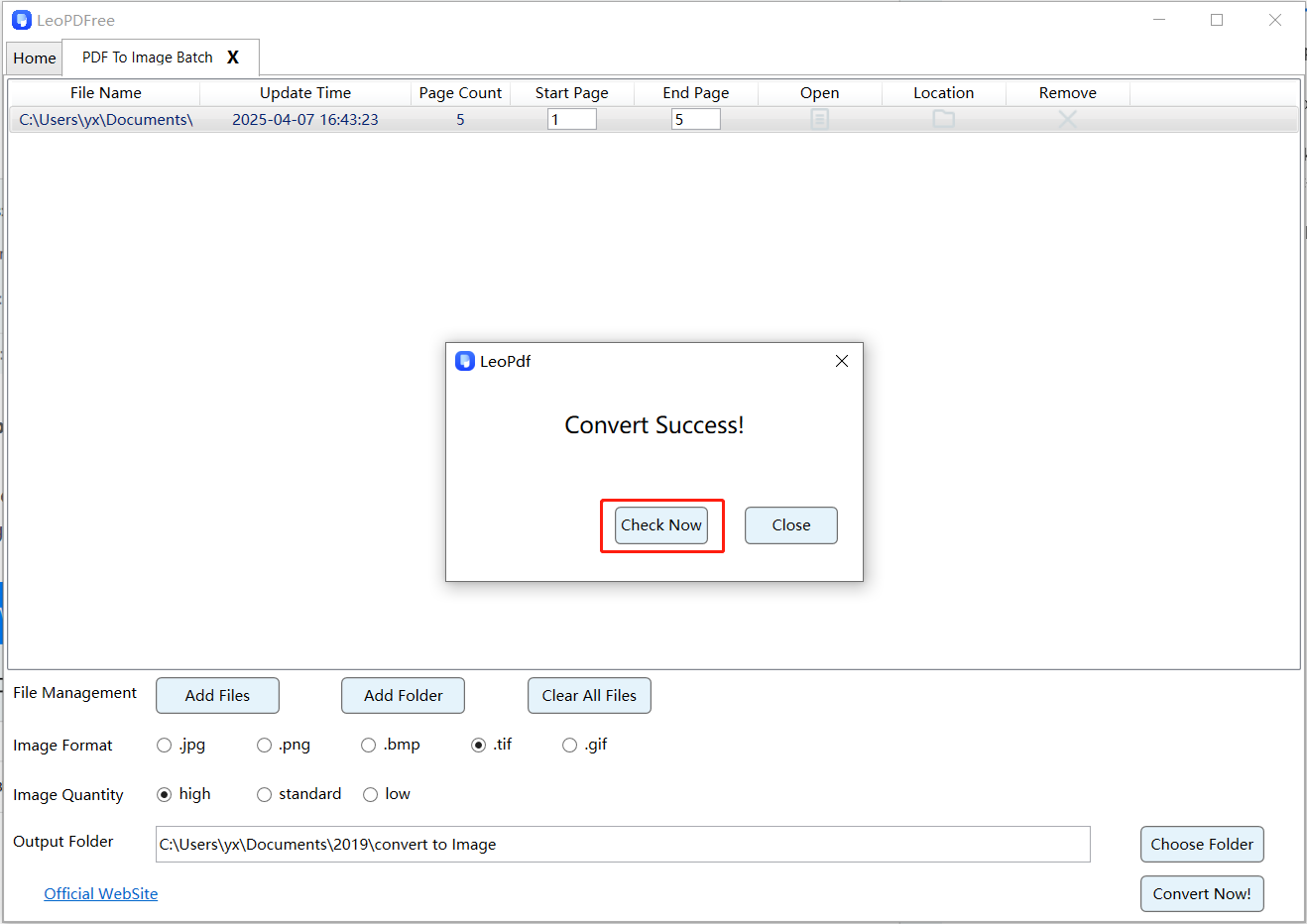This screenshot has height=924, width=1307.
Task: Select the .gif image format
Action: (x=570, y=746)
